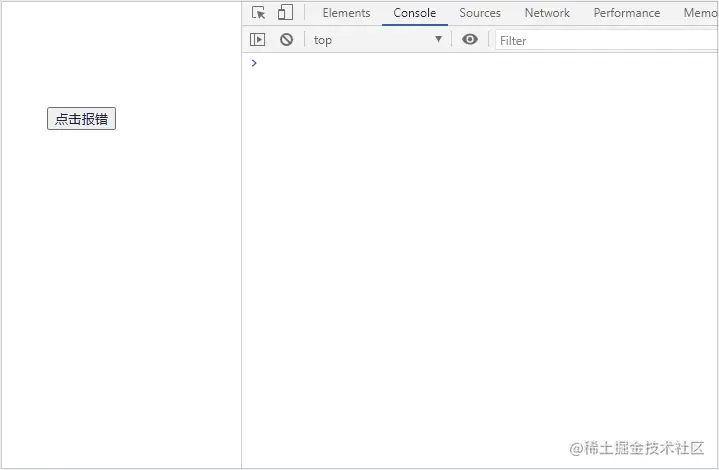Go to the Performance tab
This screenshot has width=719, height=470.
click(626, 13)
